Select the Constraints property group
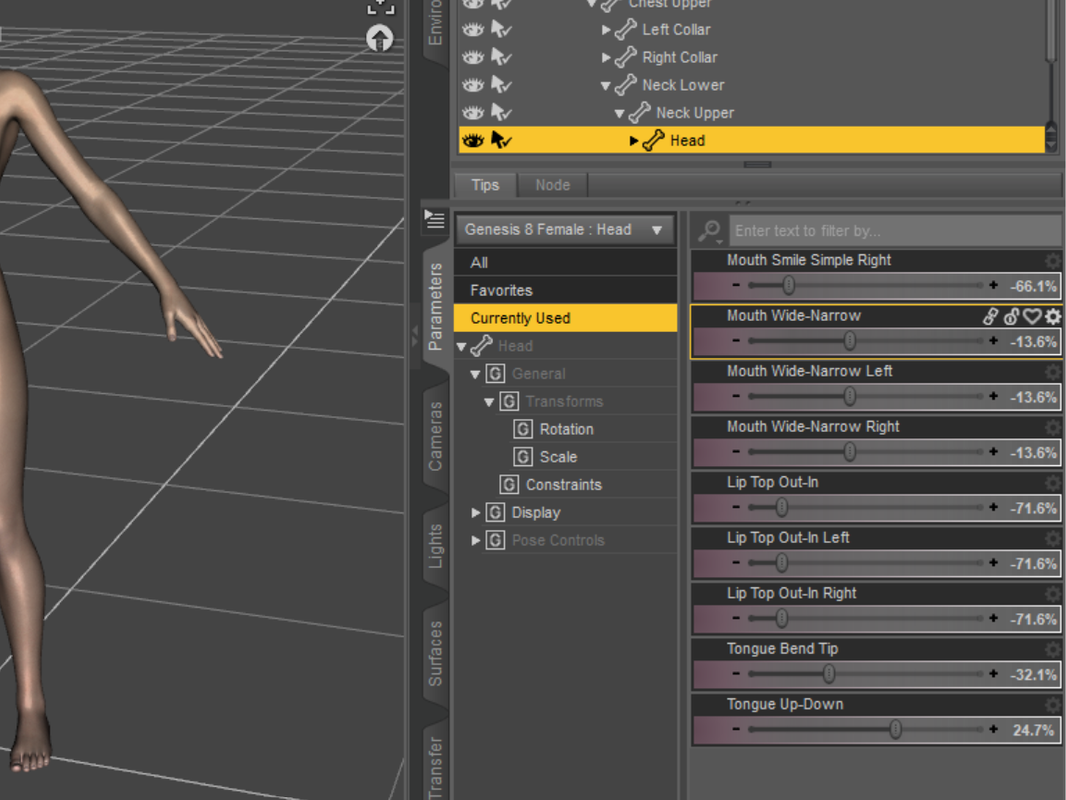The width and height of the screenshot is (1066, 800). coord(564,485)
